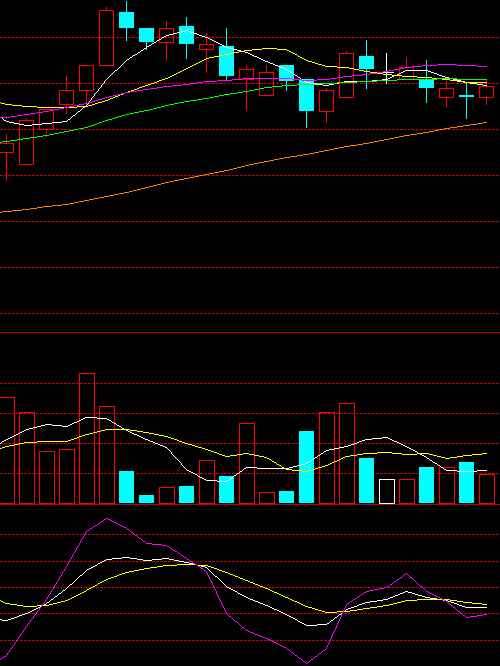Click the rightmost red volume bar
This screenshot has height=666, width=500.
click(x=487, y=489)
